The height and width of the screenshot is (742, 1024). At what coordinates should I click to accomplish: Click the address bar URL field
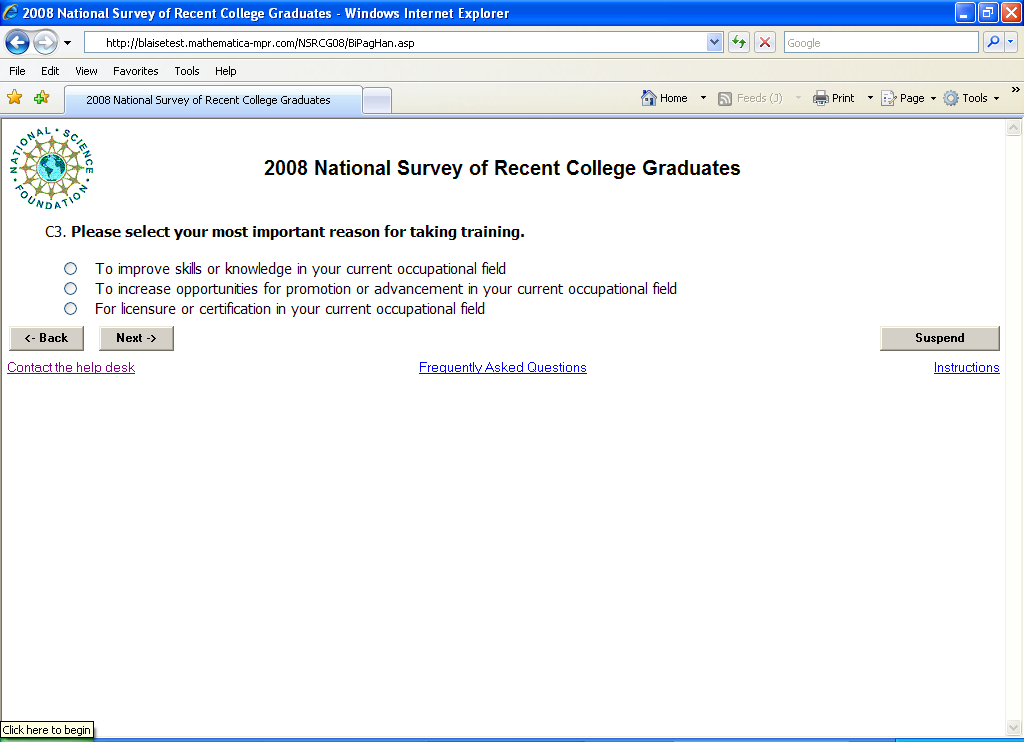pos(396,43)
